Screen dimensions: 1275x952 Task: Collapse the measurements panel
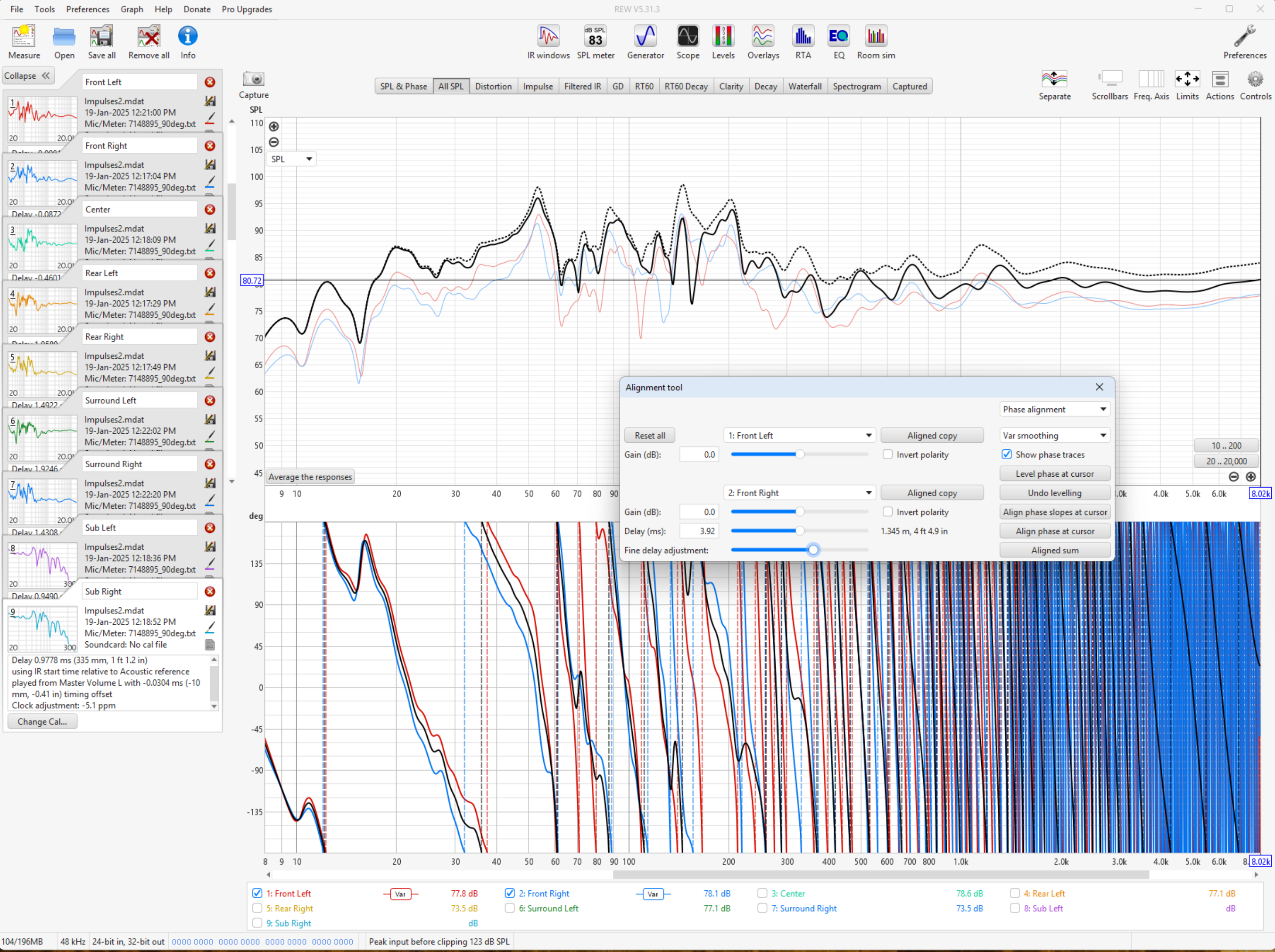(28, 76)
